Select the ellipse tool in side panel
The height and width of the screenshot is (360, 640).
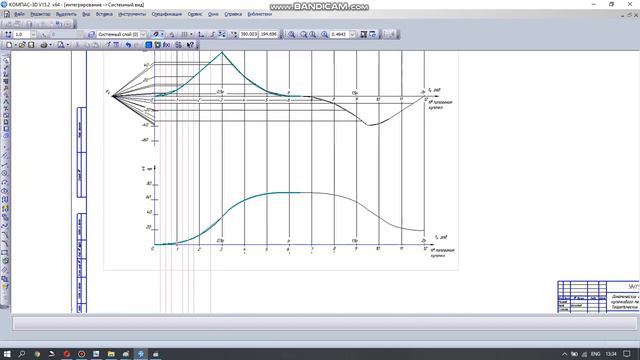coord(5,191)
